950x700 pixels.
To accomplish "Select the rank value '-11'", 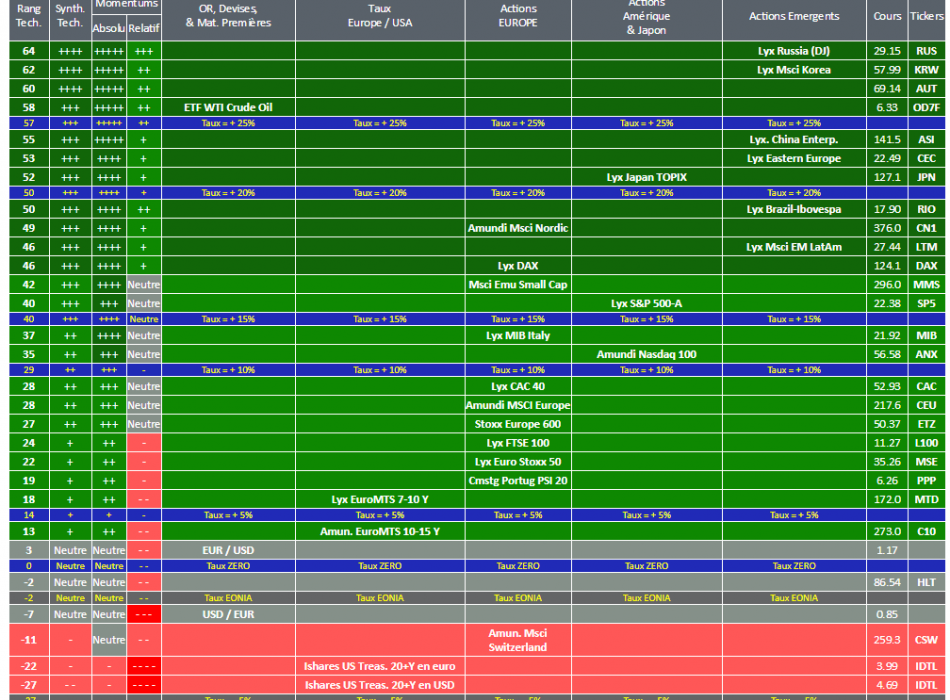I will click(x=29, y=640).
